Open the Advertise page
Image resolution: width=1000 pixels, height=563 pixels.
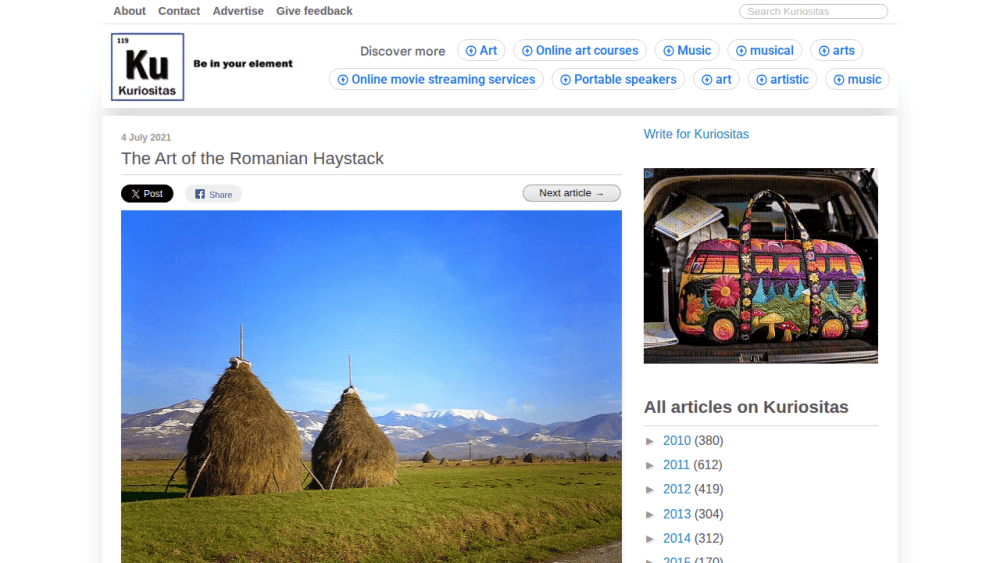(238, 11)
